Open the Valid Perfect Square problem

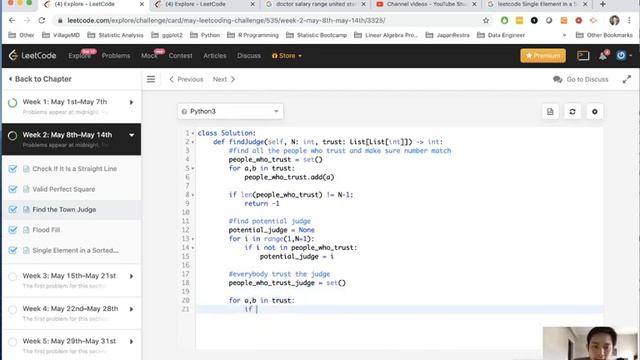64,189
